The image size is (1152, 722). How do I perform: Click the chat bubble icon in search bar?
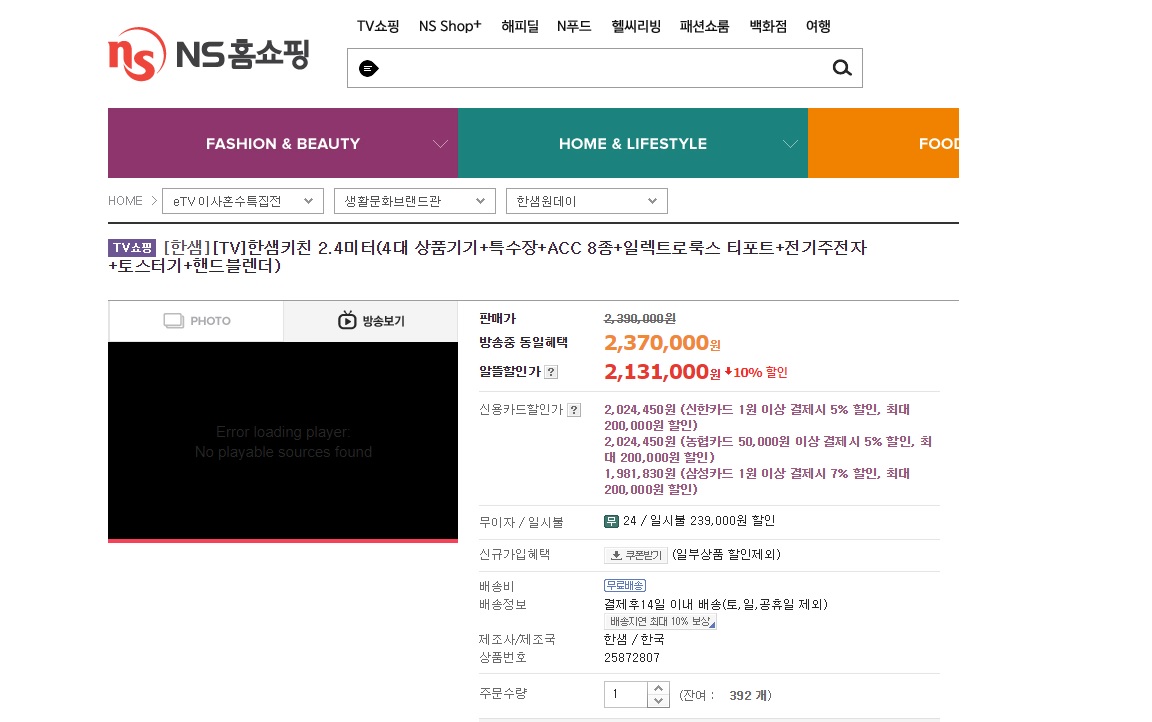368,69
